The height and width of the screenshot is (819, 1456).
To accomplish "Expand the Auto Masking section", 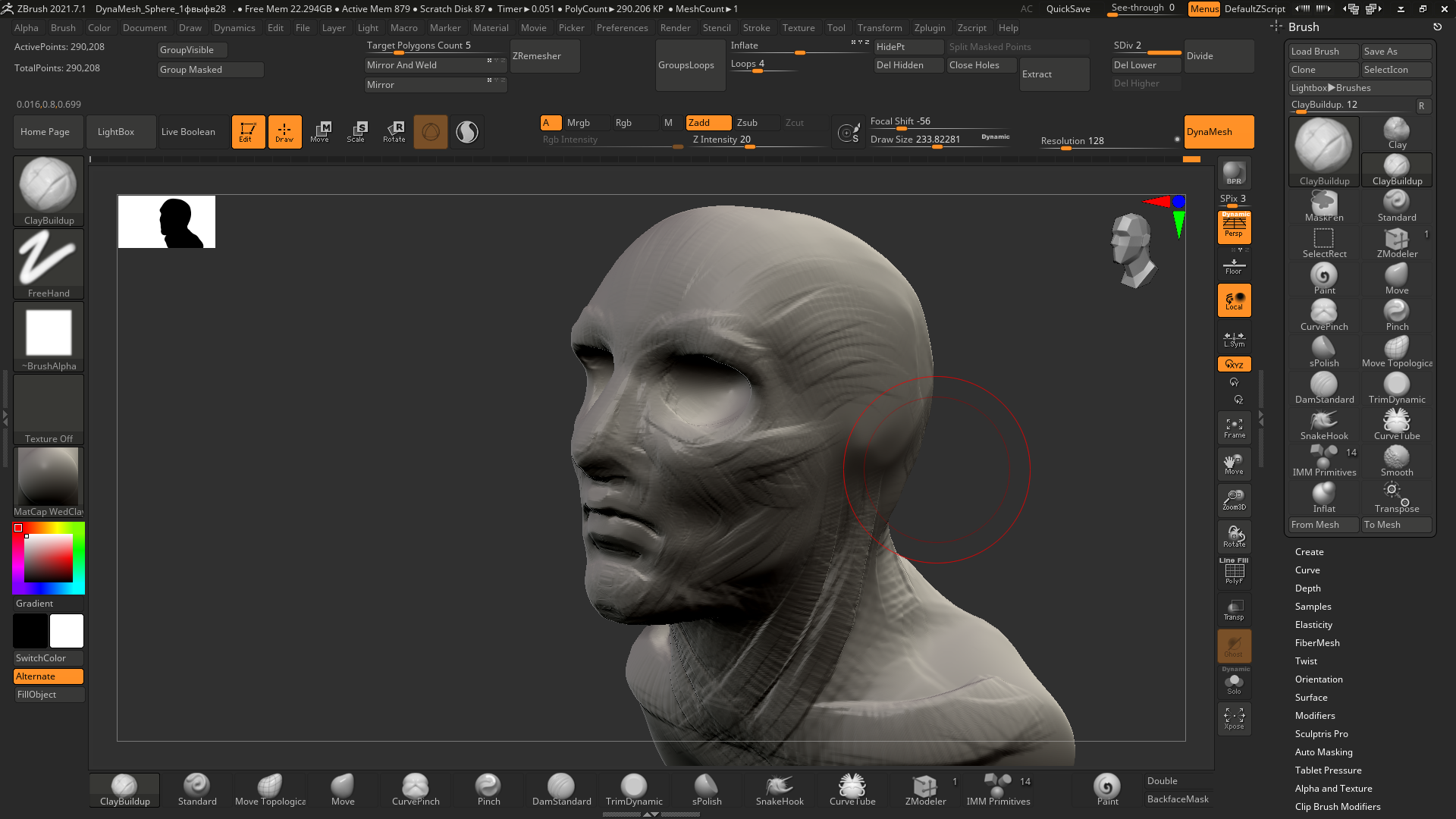I will [x=1323, y=752].
